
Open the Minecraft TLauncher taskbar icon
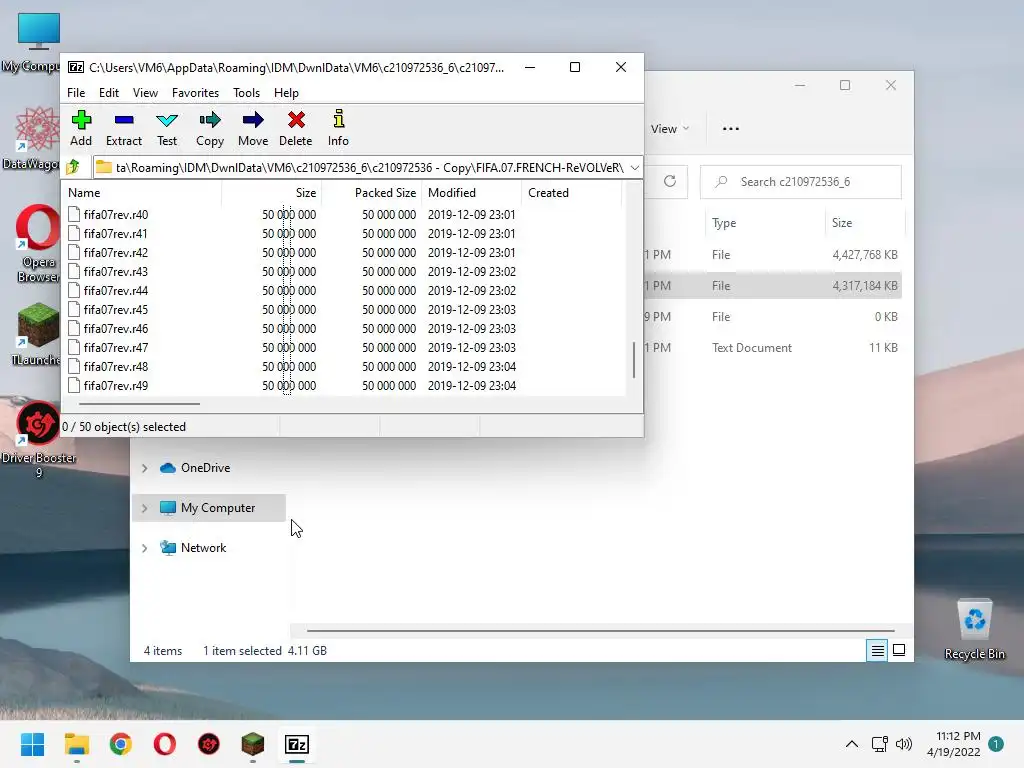tap(253, 744)
